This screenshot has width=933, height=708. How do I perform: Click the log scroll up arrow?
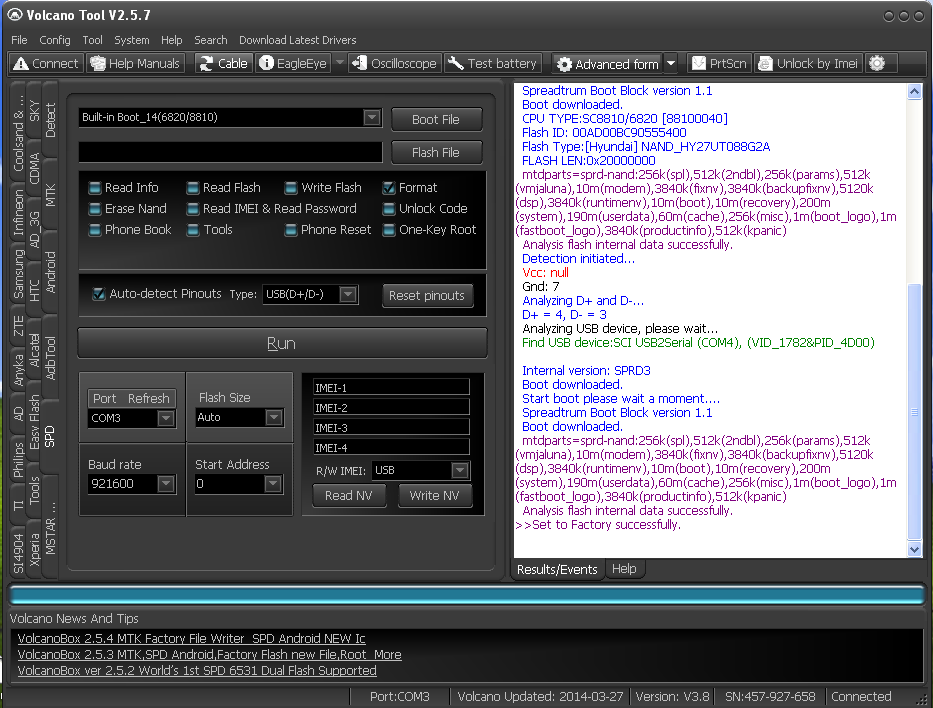[x=915, y=91]
